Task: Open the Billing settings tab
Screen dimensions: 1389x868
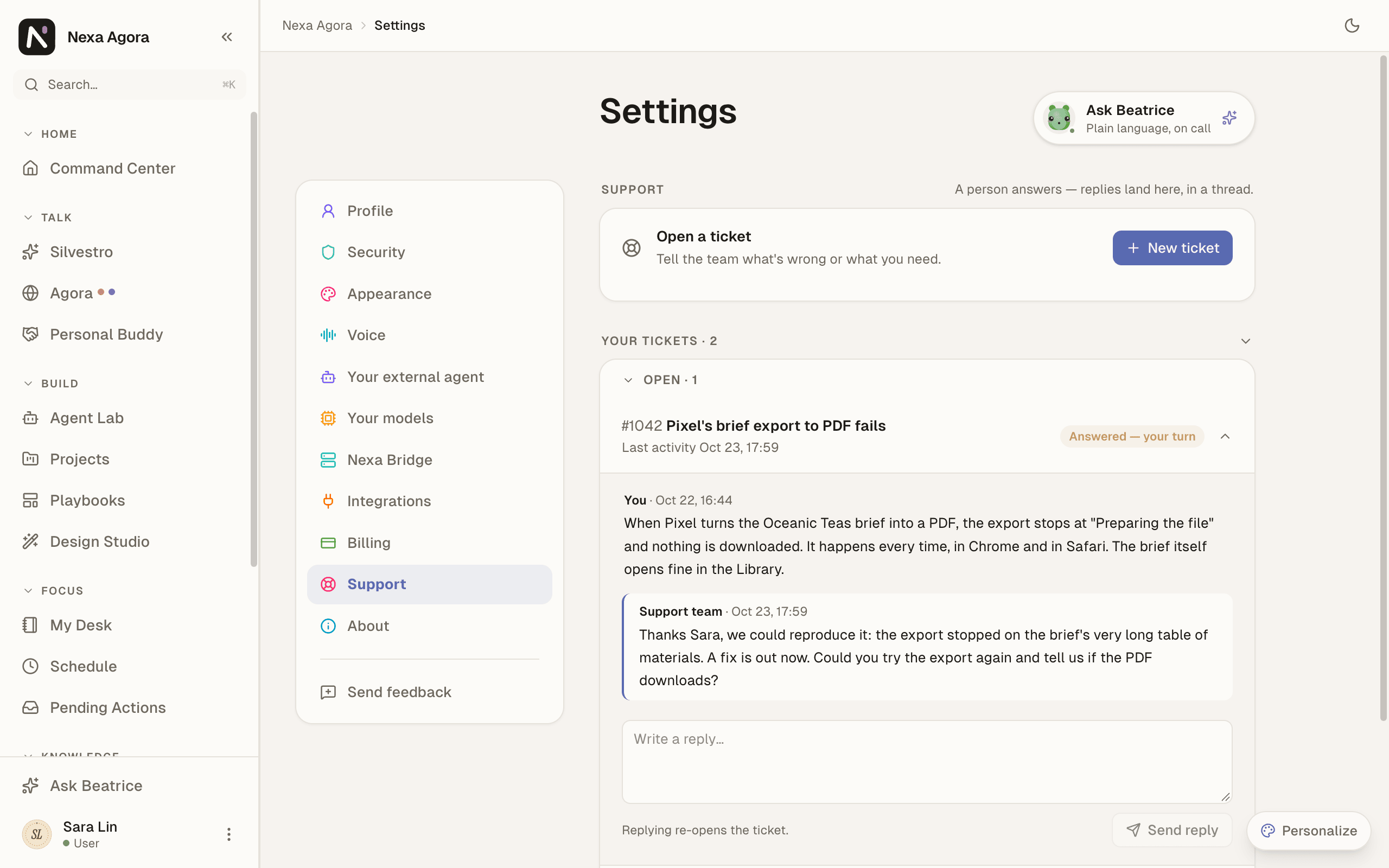Action: point(429,542)
